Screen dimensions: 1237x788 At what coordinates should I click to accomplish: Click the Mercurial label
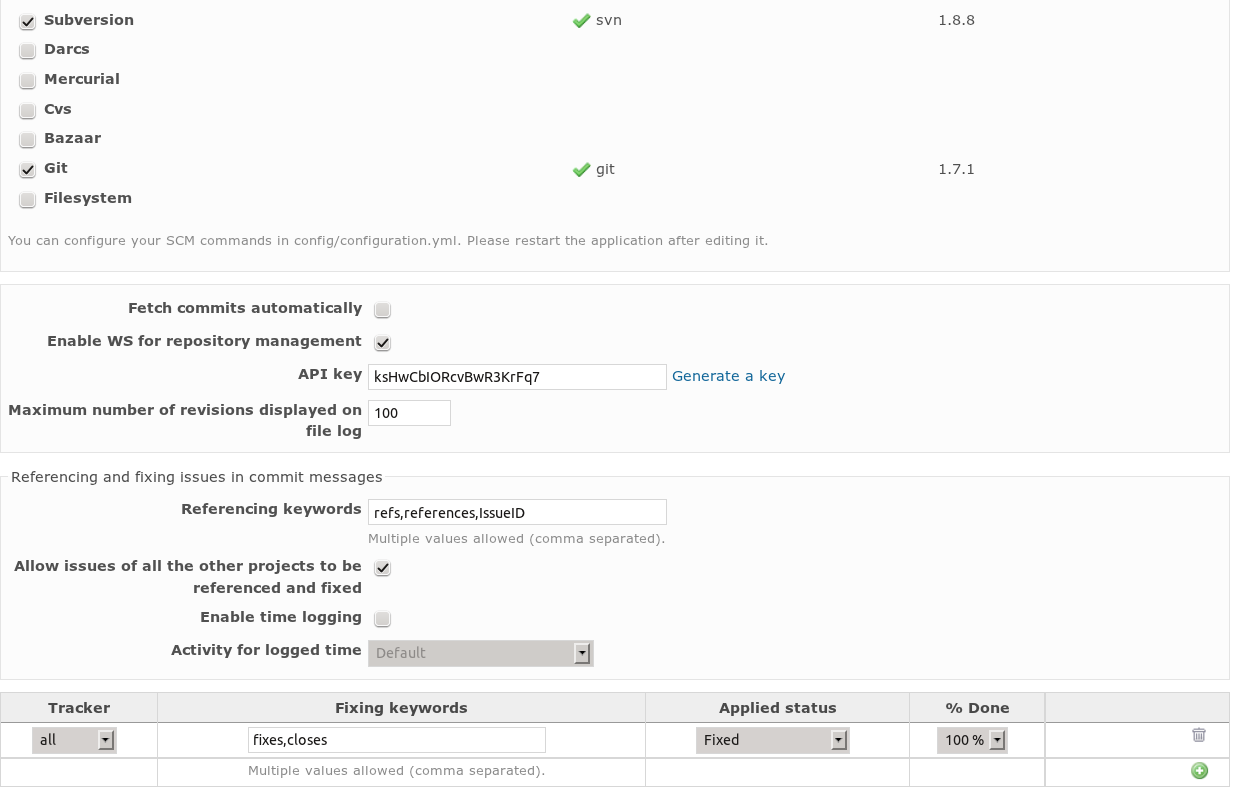[82, 79]
